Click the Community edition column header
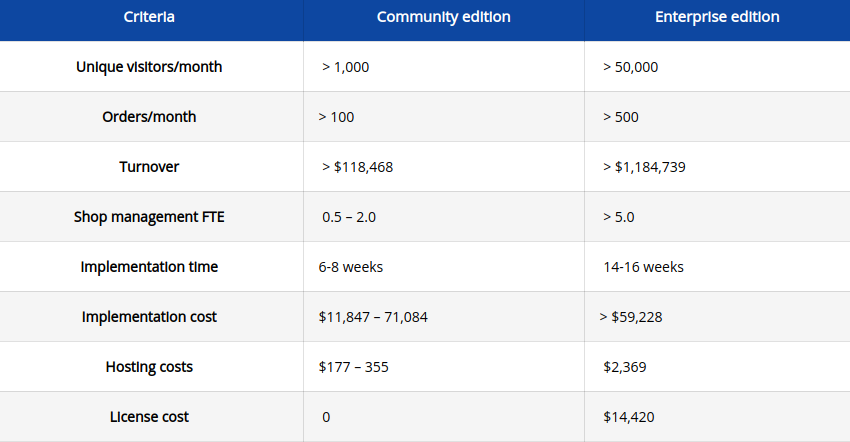This screenshot has height=442, width=850. pyautogui.click(x=443, y=17)
